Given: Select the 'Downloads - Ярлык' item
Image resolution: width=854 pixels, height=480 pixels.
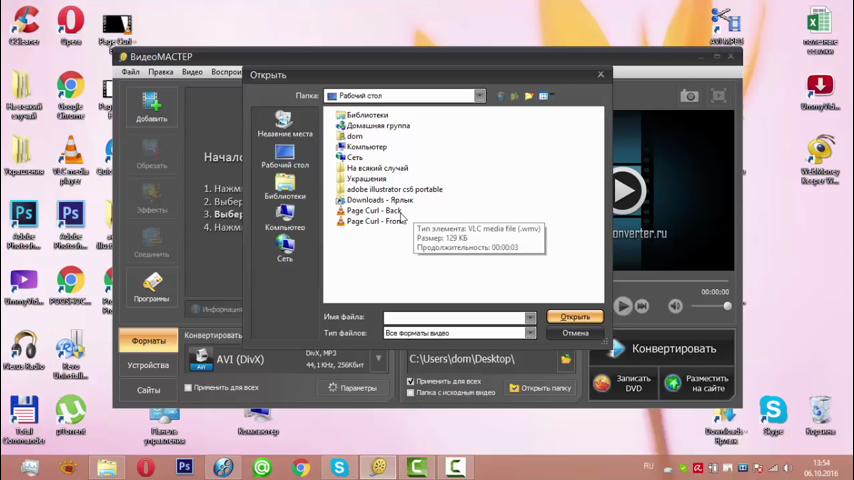Looking at the screenshot, I should click(374, 200).
